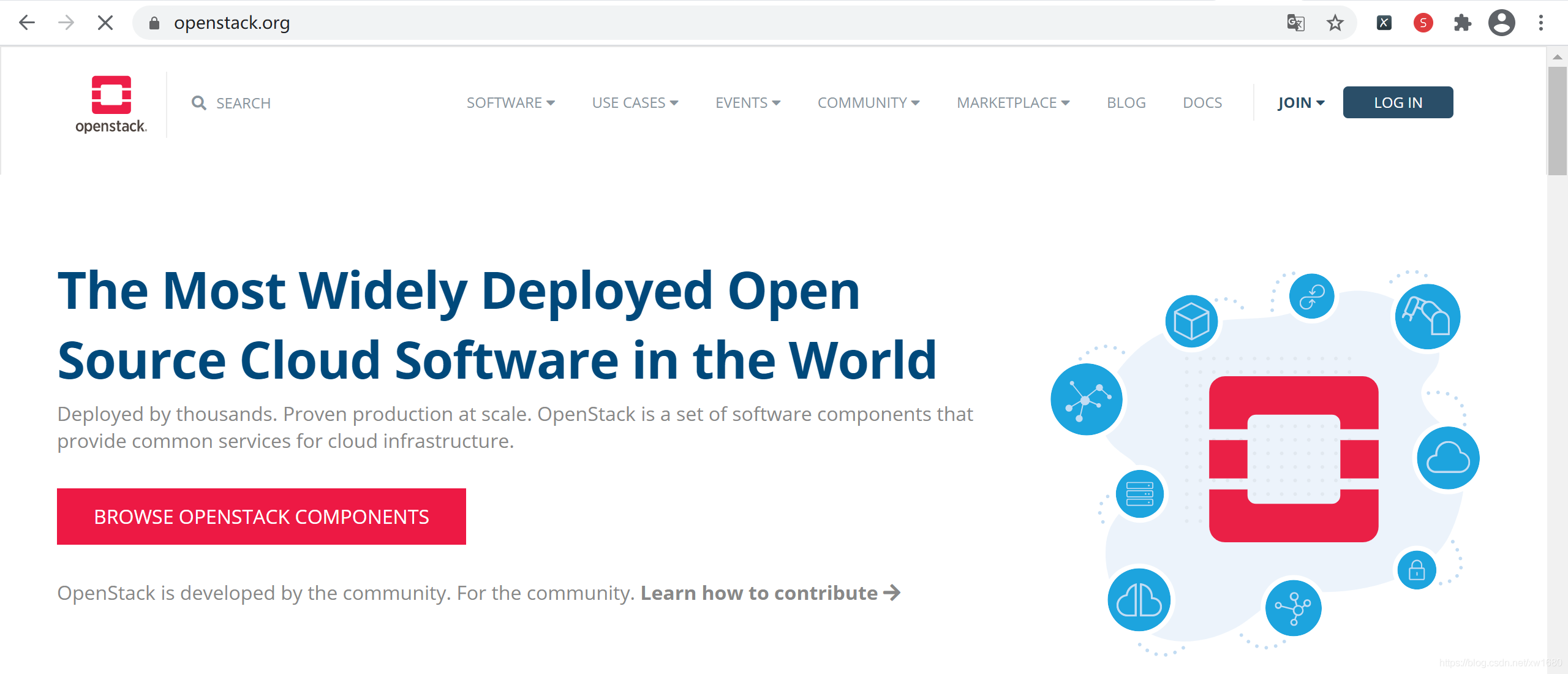The width and height of the screenshot is (1568, 674).
Task: Expand the SOFTWARE dropdown menu
Action: [511, 103]
